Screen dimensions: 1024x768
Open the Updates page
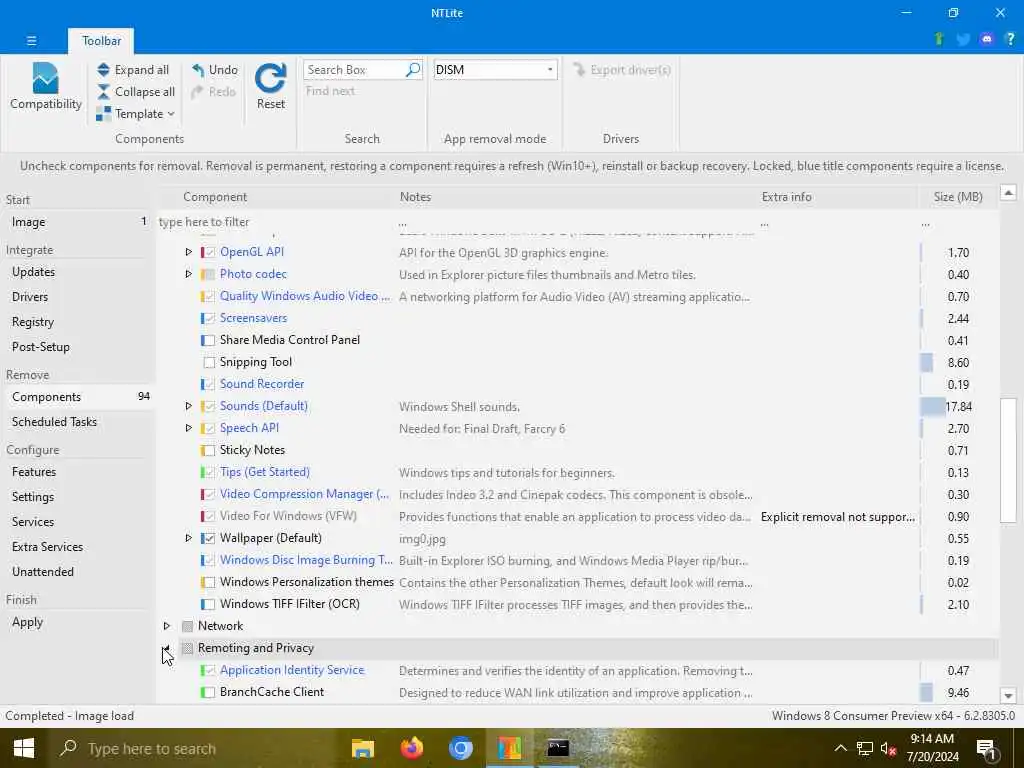77,272
